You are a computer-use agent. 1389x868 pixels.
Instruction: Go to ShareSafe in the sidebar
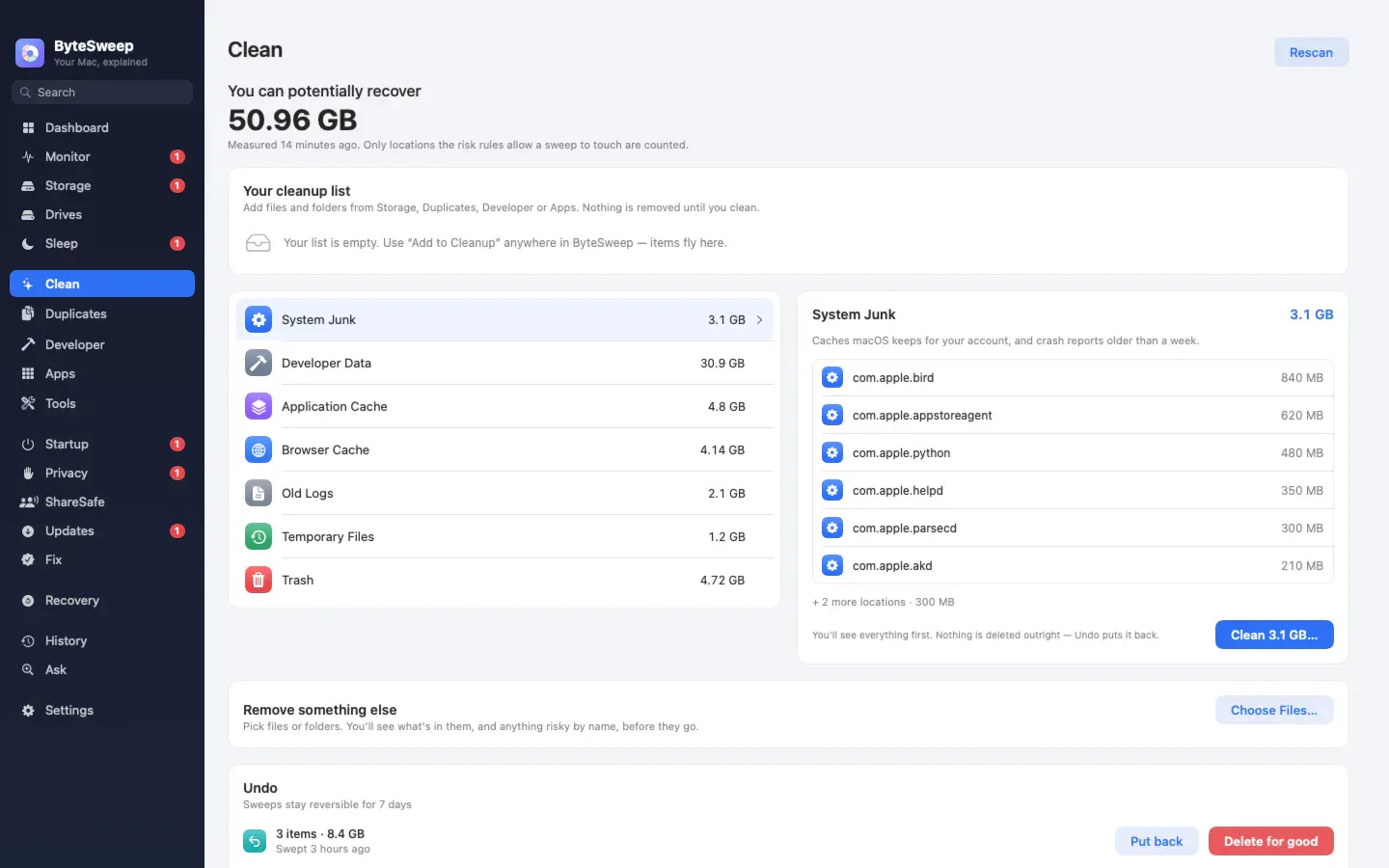(x=102, y=502)
